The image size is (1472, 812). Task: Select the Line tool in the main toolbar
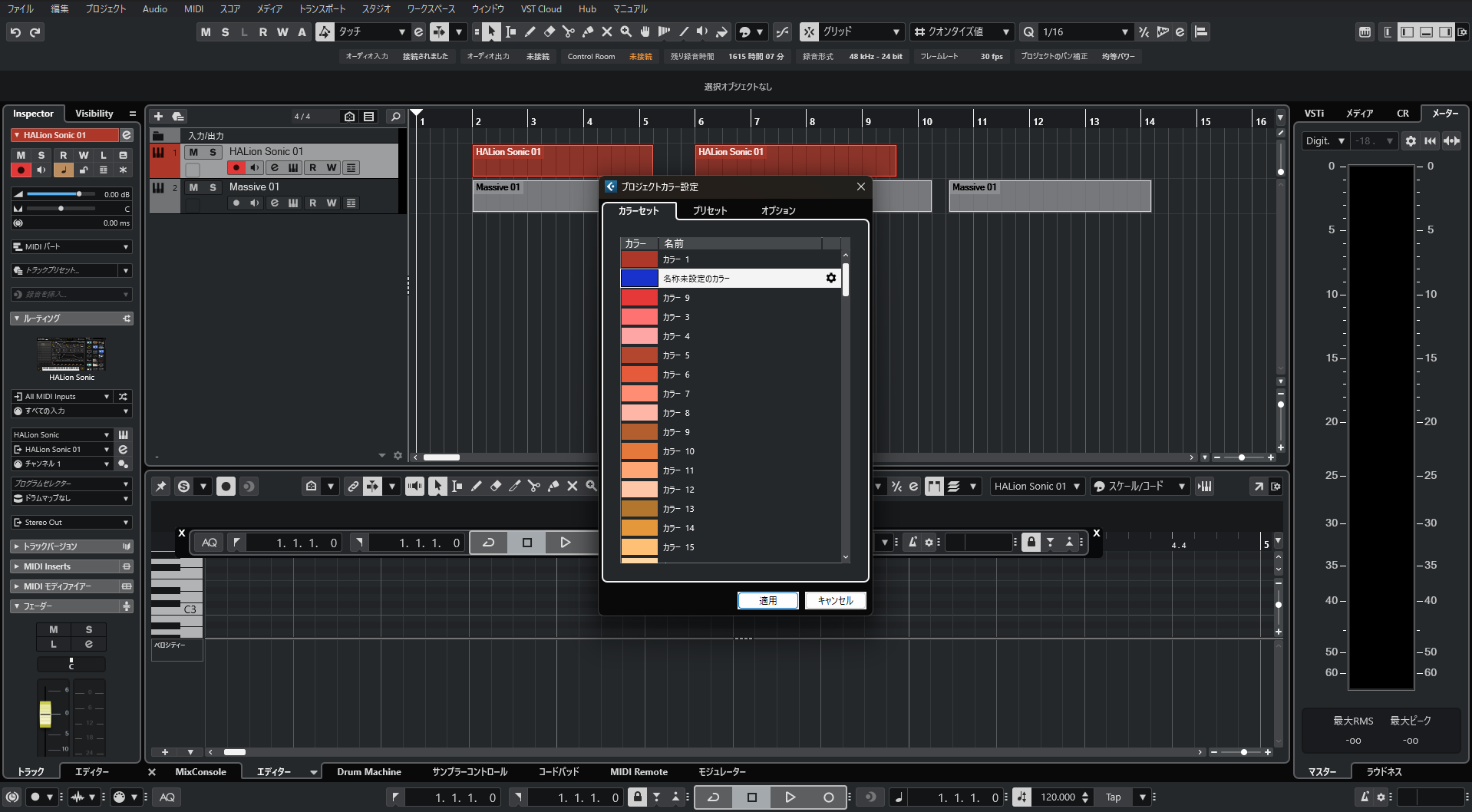coord(684,32)
